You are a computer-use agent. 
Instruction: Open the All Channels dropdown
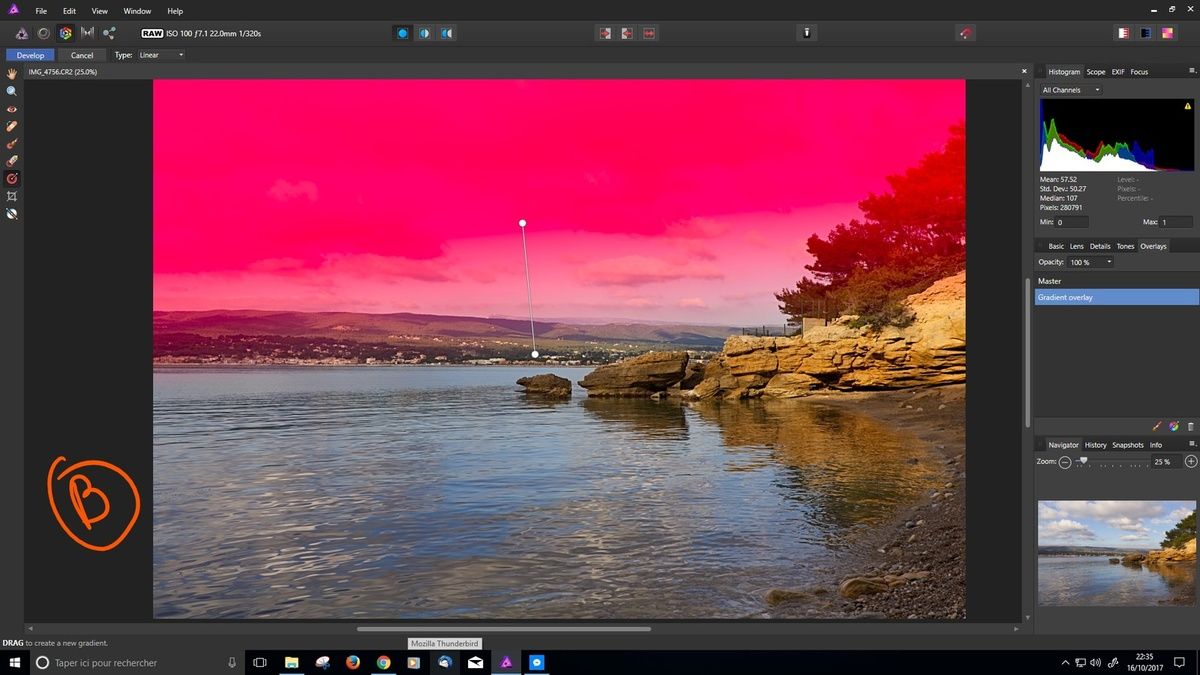click(x=1069, y=89)
